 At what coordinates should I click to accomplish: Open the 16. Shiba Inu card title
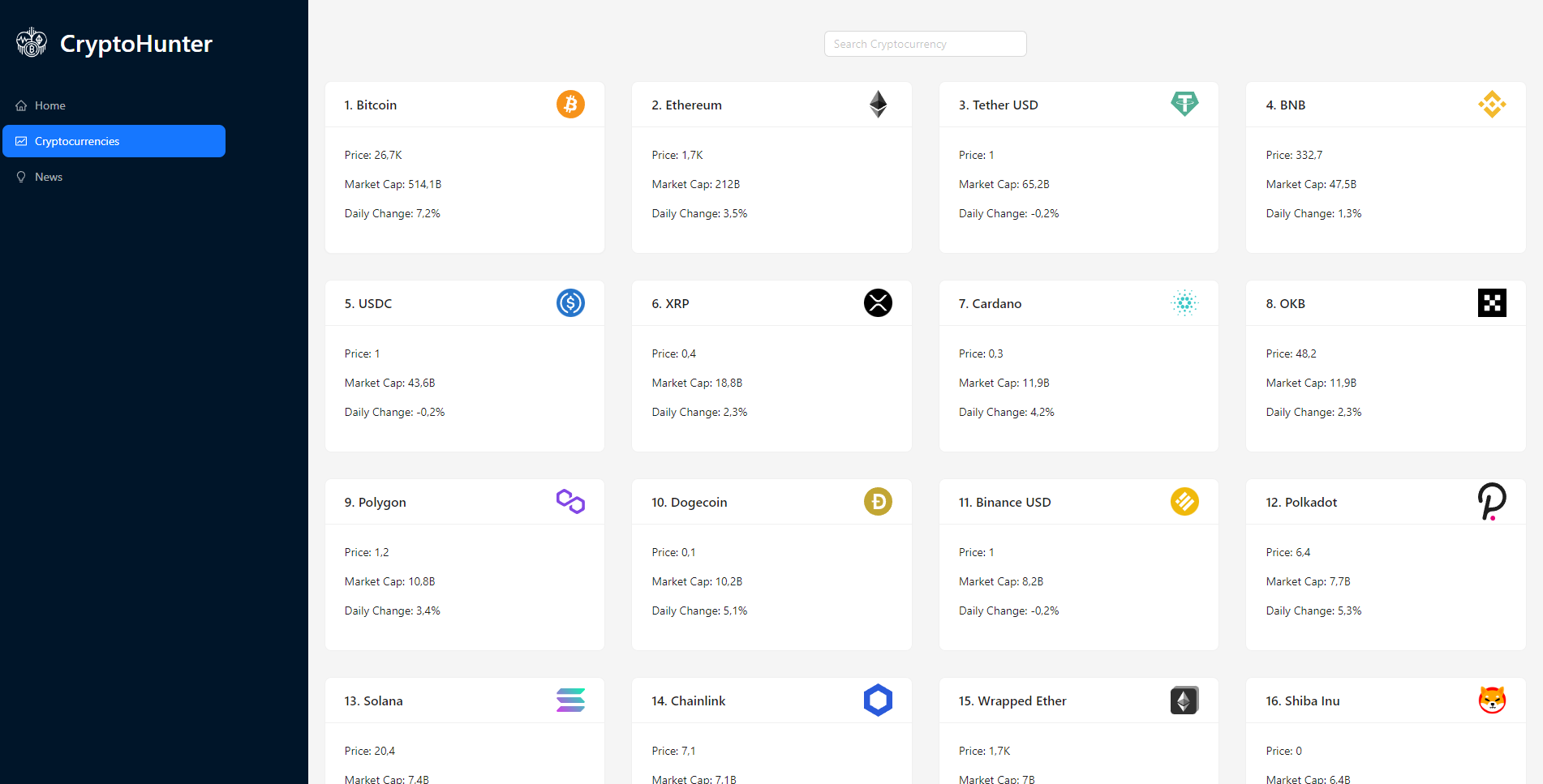pyautogui.click(x=1302, y=700)
